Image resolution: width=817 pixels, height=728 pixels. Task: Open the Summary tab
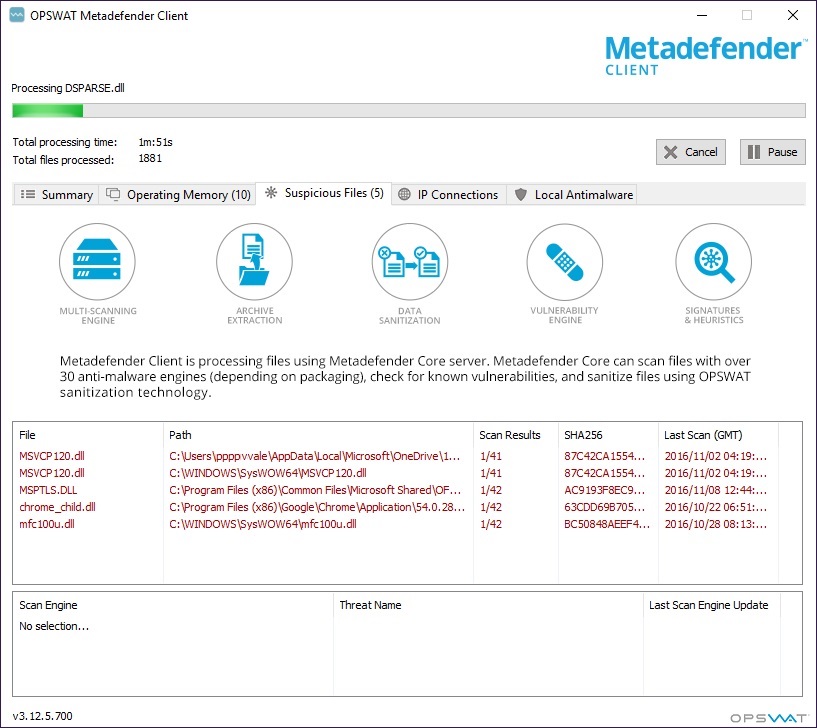pos(56,194)
